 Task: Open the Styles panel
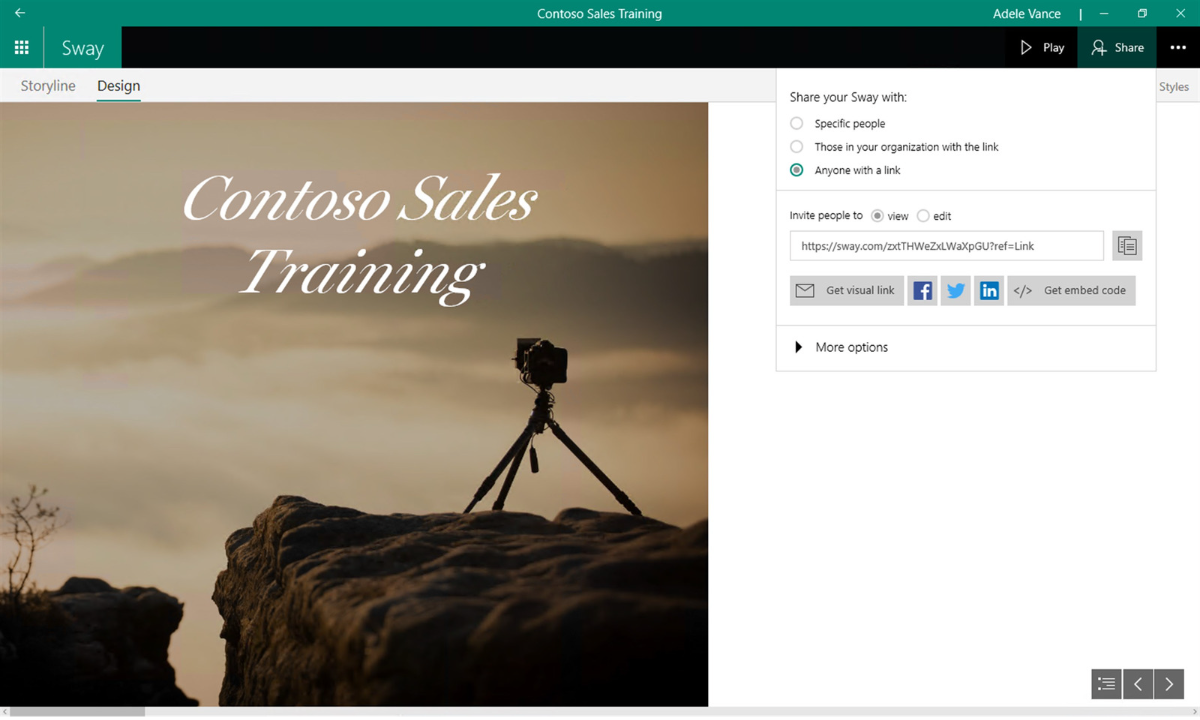[x=1174, y=86]
